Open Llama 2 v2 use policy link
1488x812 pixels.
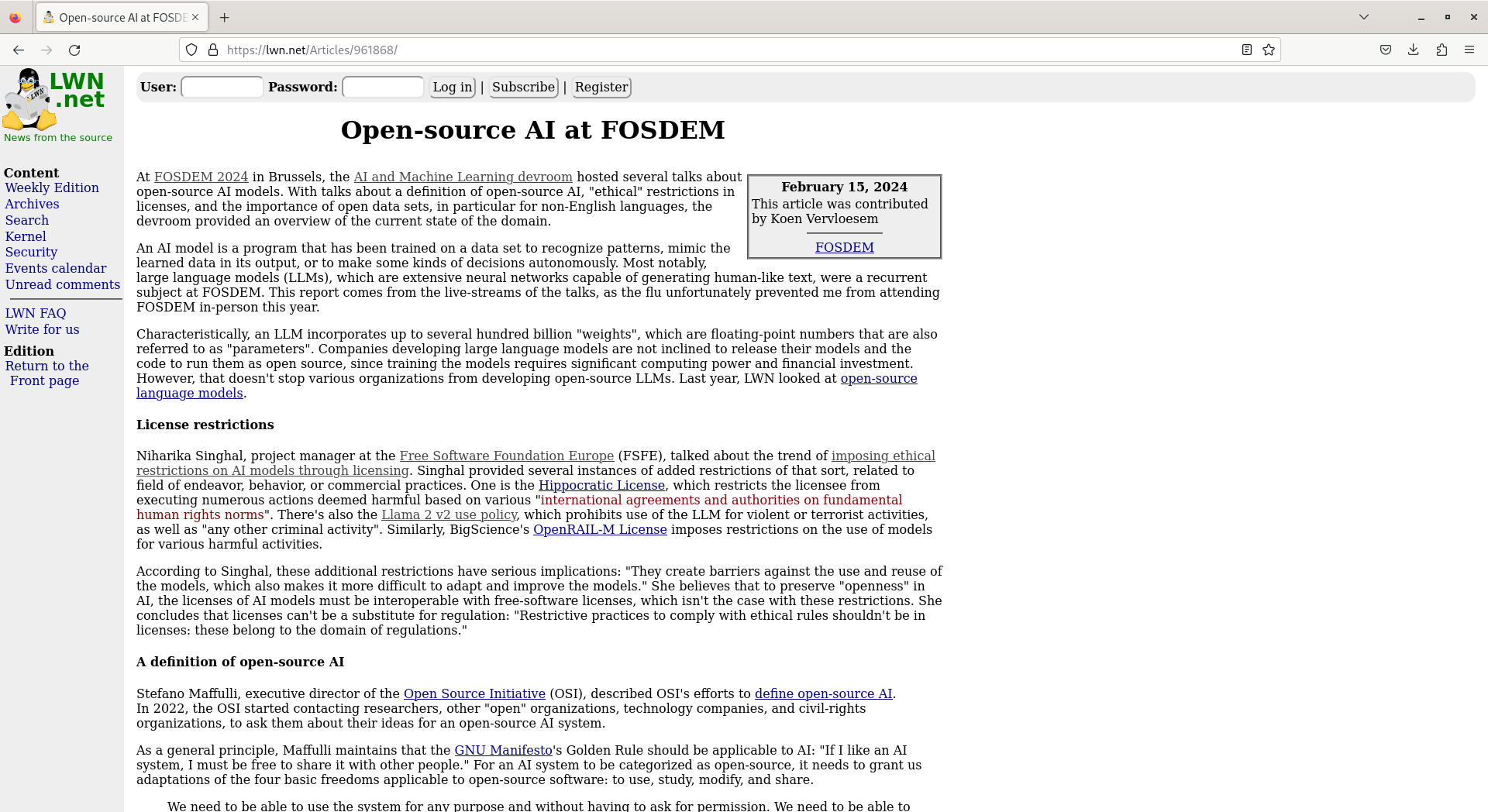pyautogui.click(x=449, y=514)
